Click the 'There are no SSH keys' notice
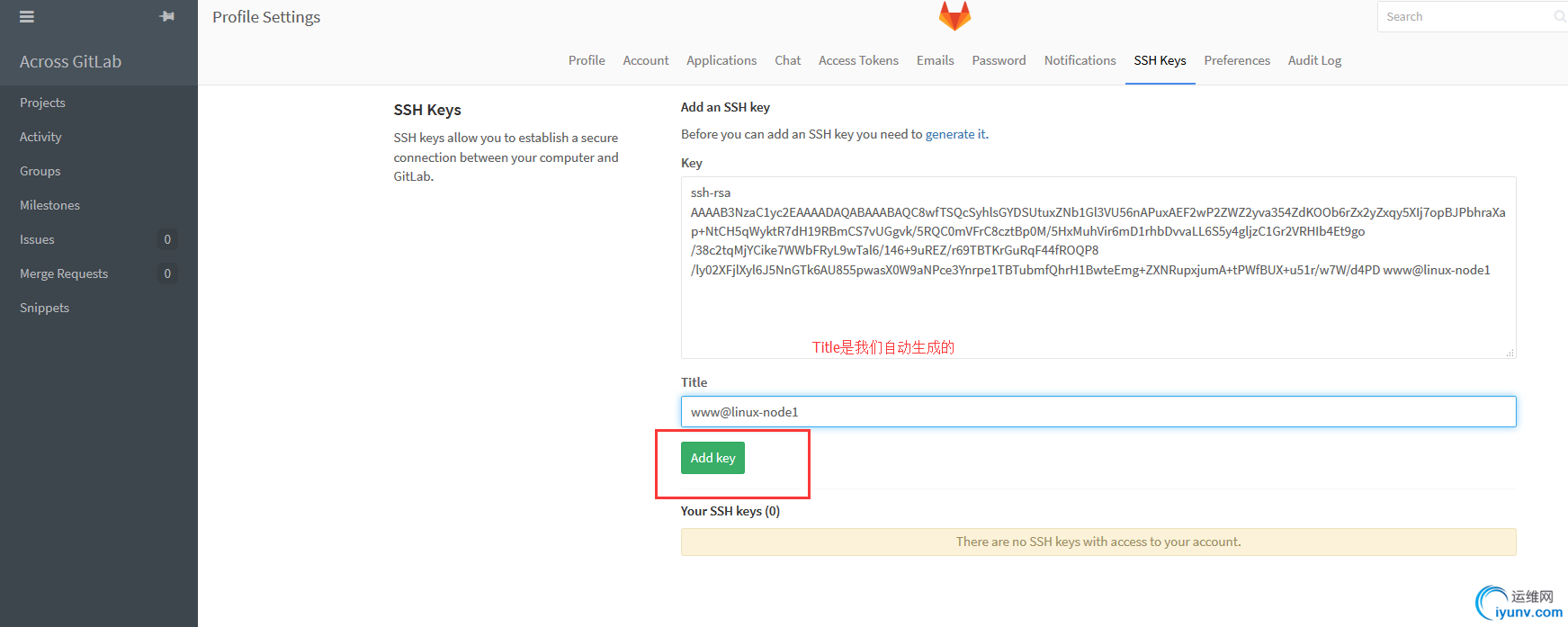The height and width of the screenshot is (627, 1568). pos(1098,542)
